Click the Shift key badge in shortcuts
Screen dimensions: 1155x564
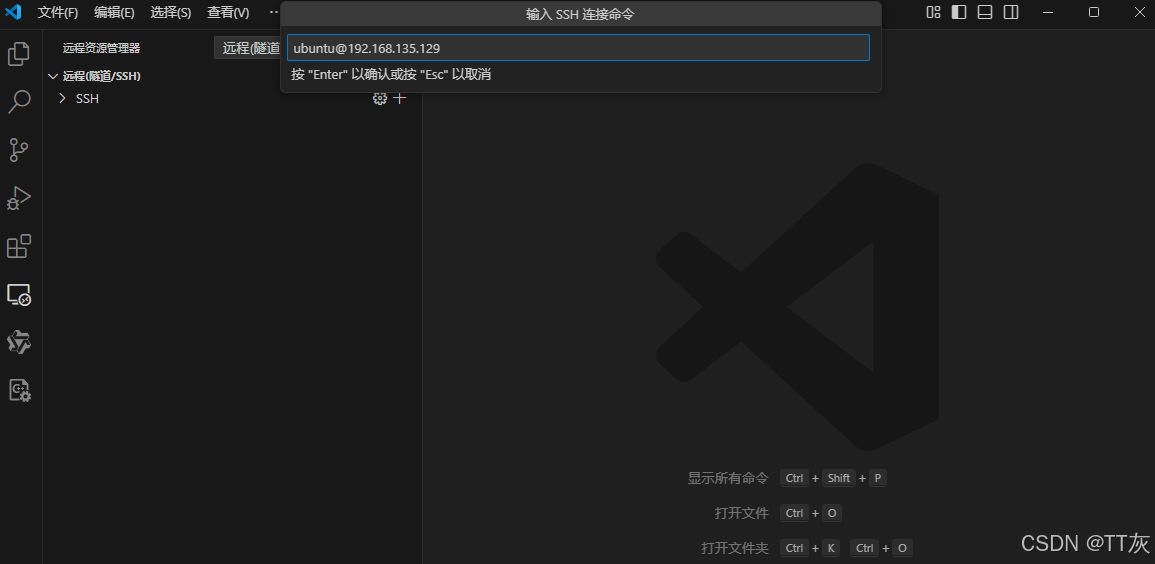point(839,478)
